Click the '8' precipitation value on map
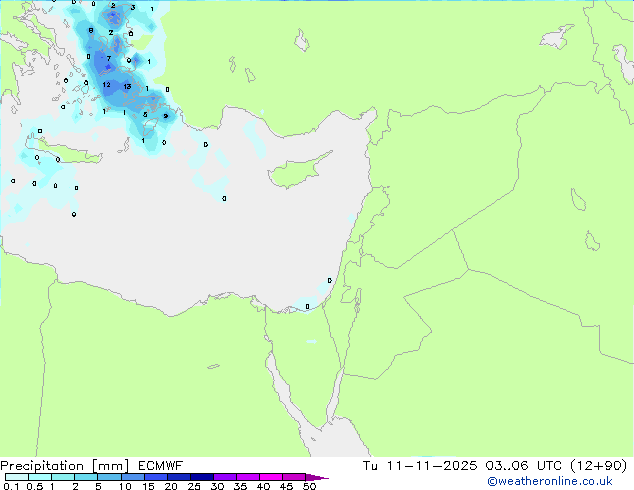 (x=91, y=30)
